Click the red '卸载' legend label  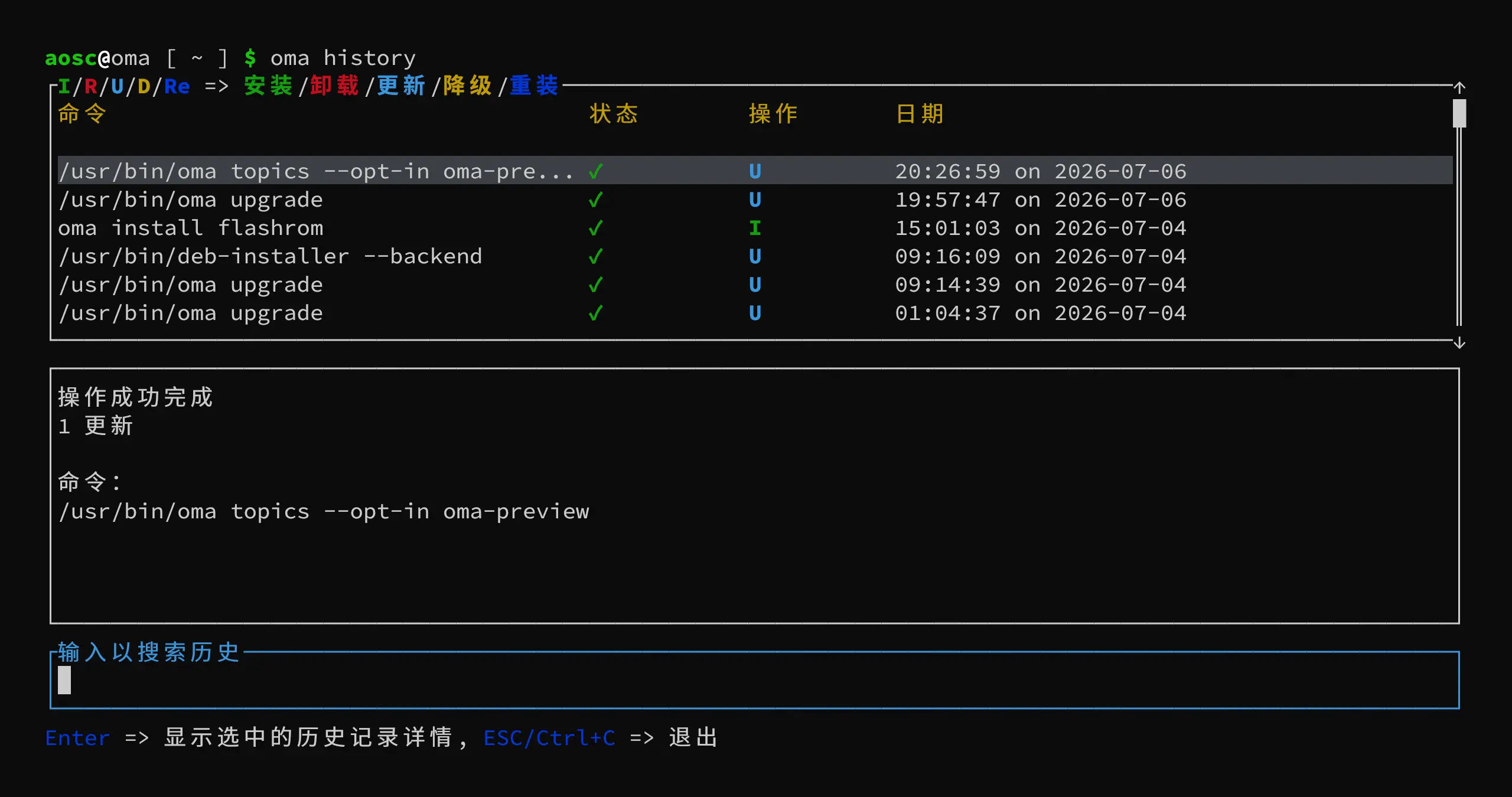pyautogui.click(x=334, y=86)
